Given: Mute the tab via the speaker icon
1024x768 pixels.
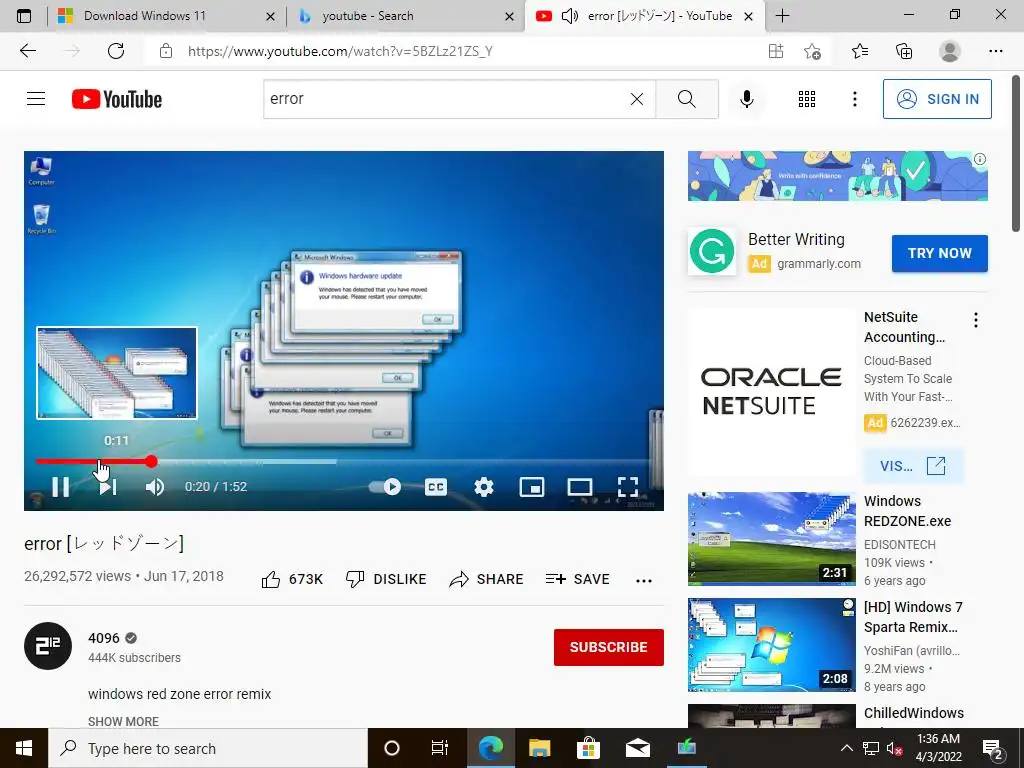Looking at the screenshot, I should 569,16.
